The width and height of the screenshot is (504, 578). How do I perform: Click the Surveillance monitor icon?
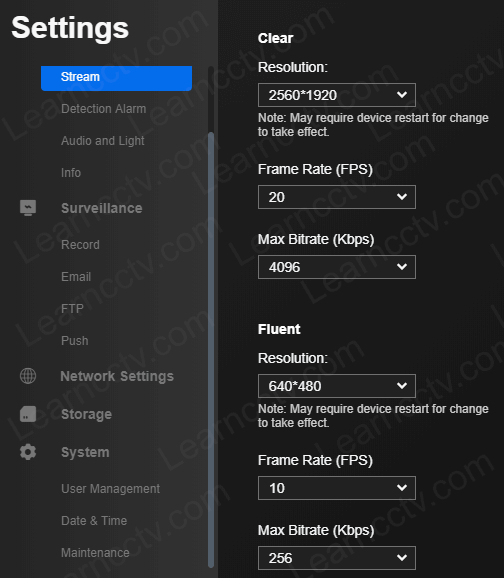coord(28,208)
